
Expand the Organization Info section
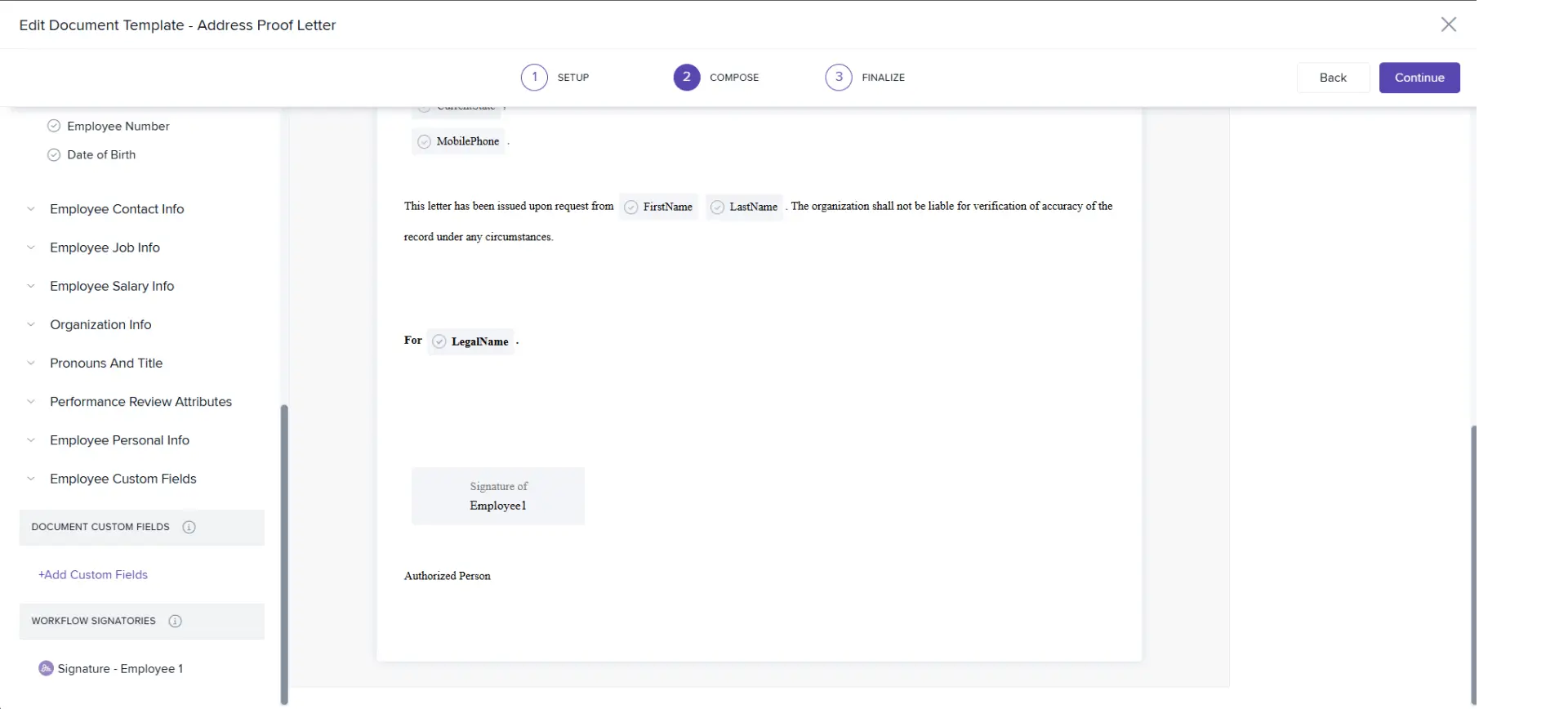click(x=31, y=325)
